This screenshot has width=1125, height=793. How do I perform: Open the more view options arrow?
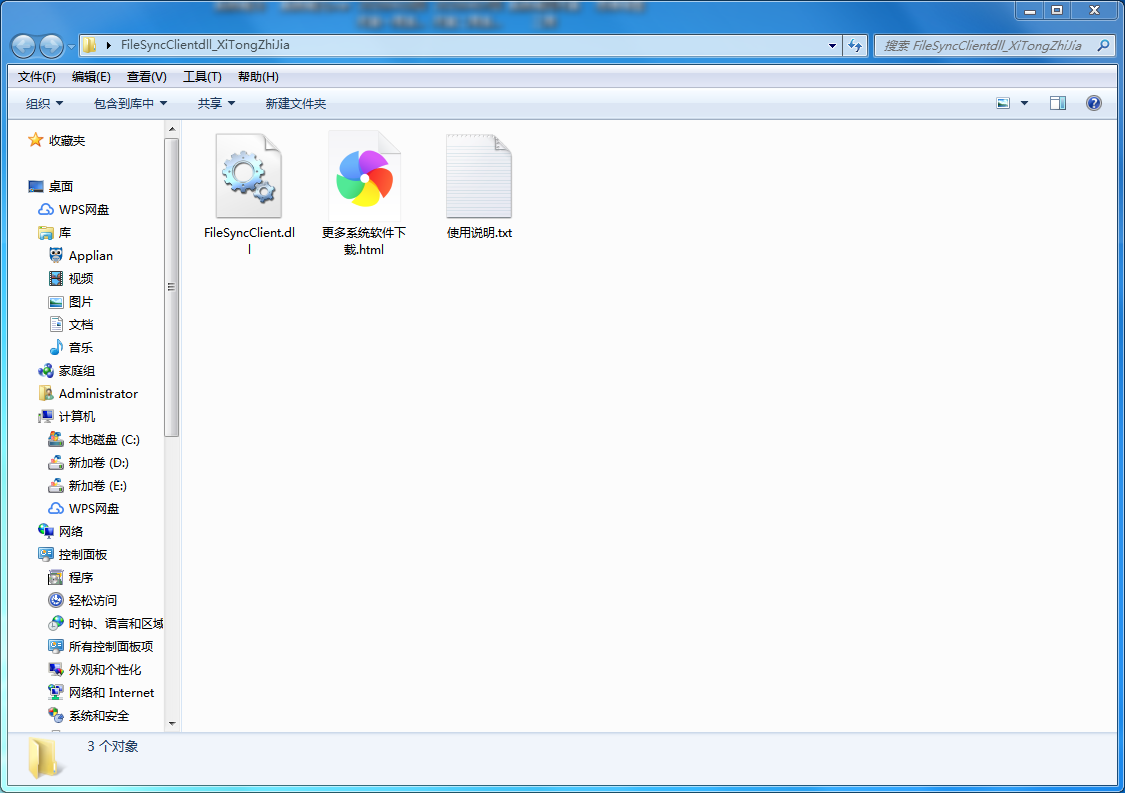1025,103
